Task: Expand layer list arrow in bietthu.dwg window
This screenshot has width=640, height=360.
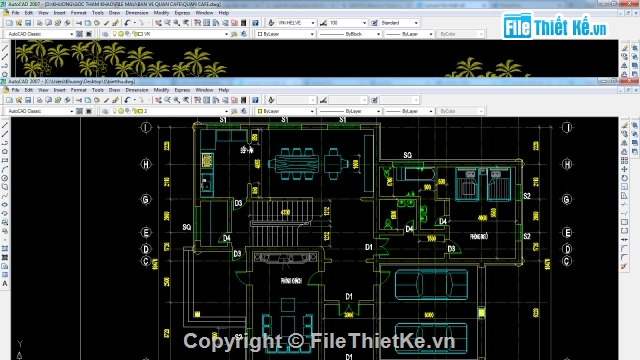Action: (227, 111)
